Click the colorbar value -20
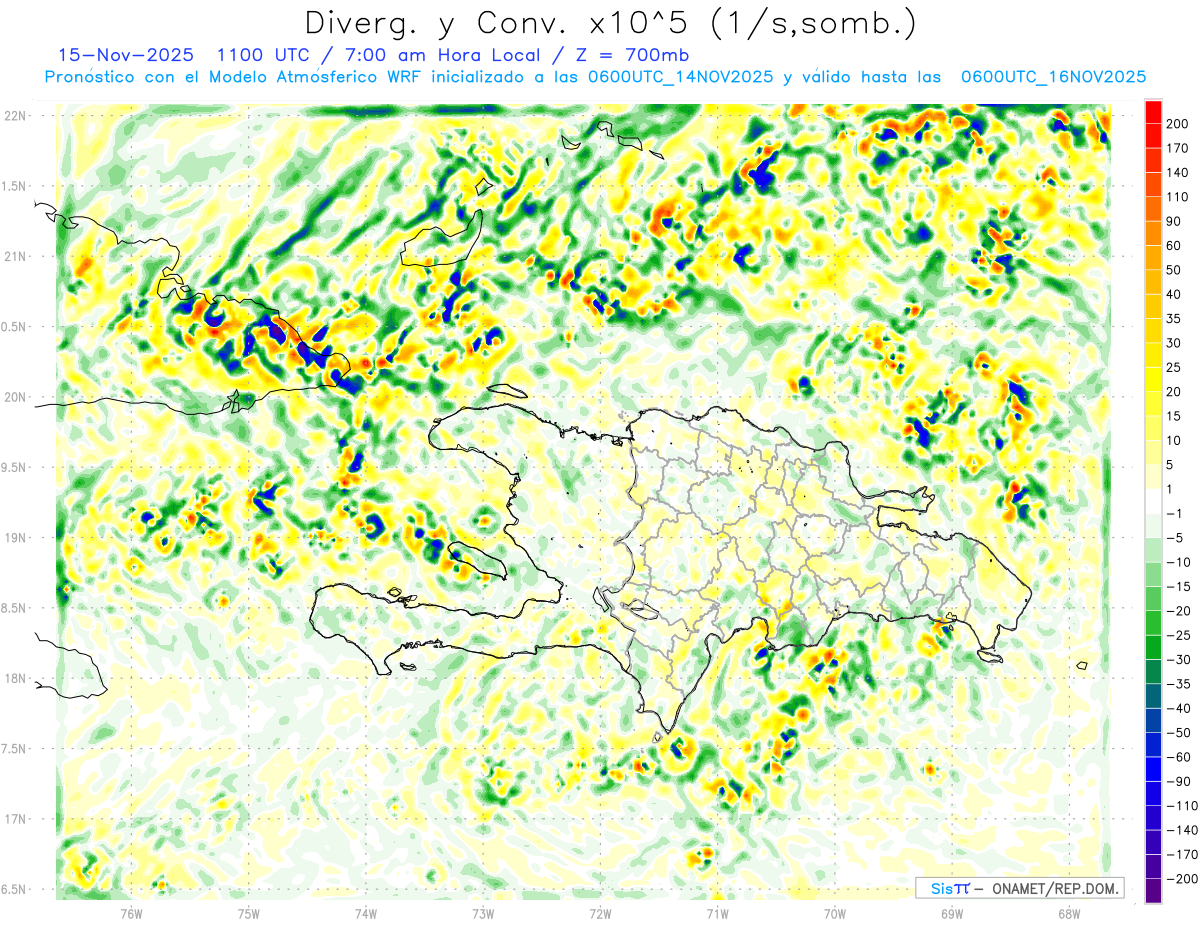Image resolution: width=1200 pixels, height=927 pixels. (x=1180, y=610)
